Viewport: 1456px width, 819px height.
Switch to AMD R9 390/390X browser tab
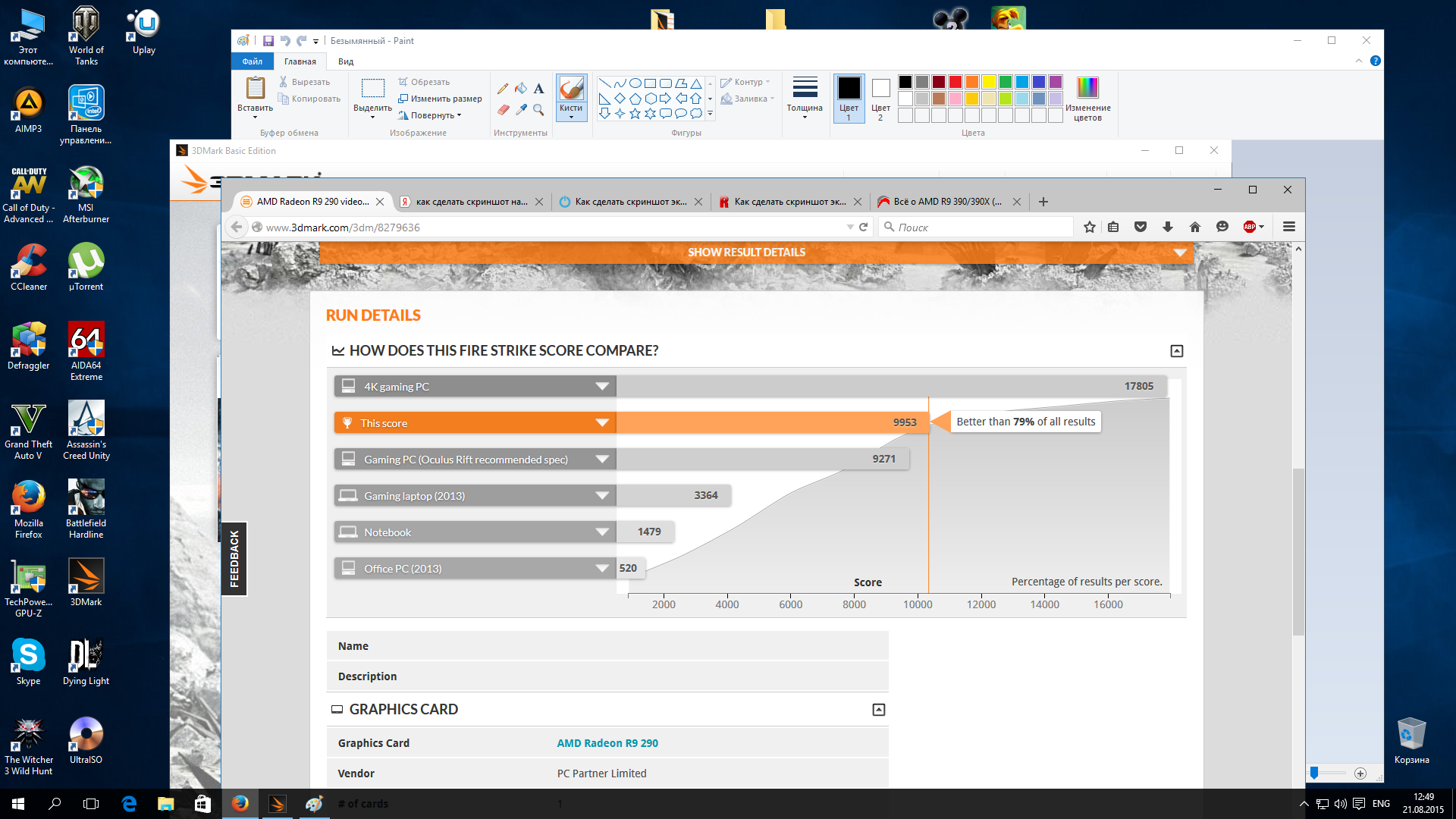click(946, 202)
